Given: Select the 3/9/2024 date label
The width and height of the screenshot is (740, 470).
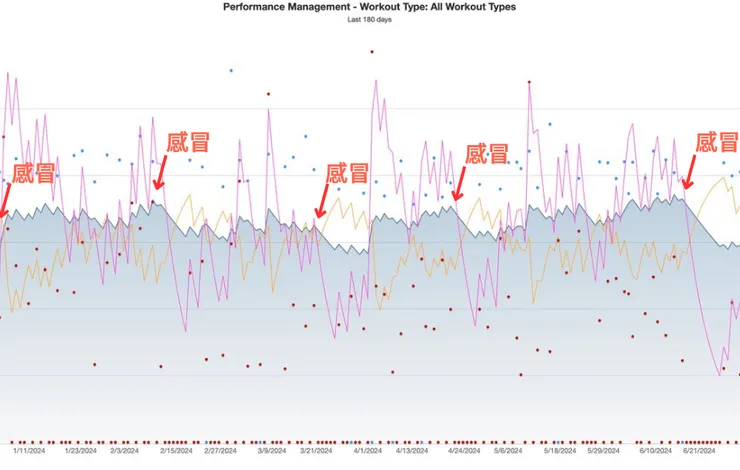Looking at the screenshot, I should 272,451.
